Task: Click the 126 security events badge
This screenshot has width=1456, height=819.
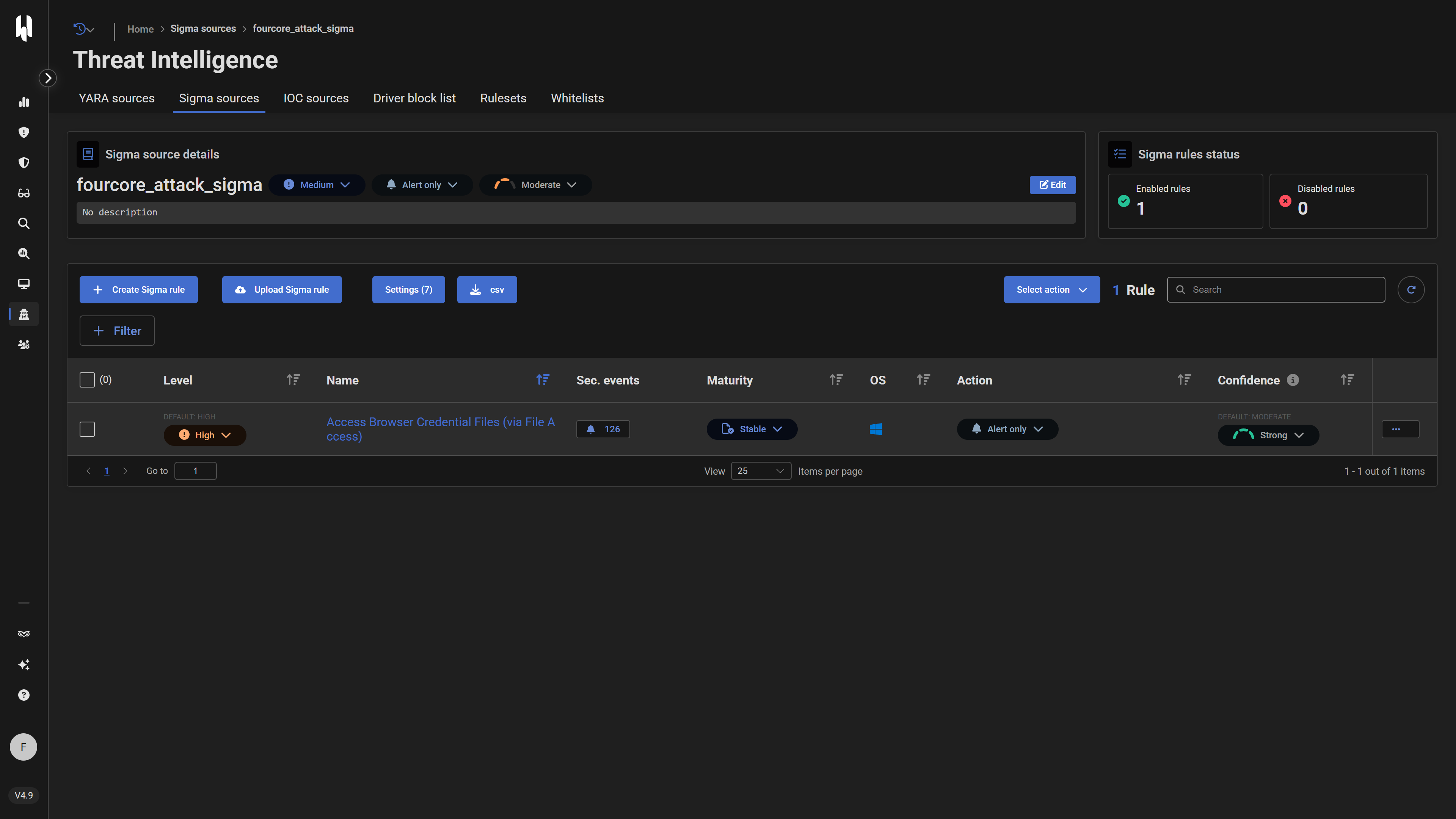Action: (603, 429)
